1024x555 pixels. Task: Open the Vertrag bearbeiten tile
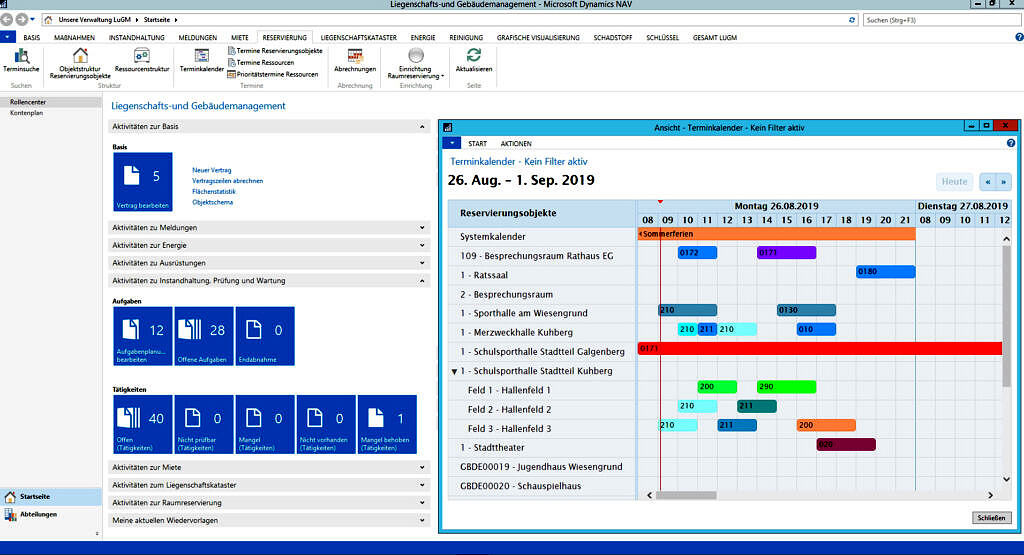pos(142,182)
